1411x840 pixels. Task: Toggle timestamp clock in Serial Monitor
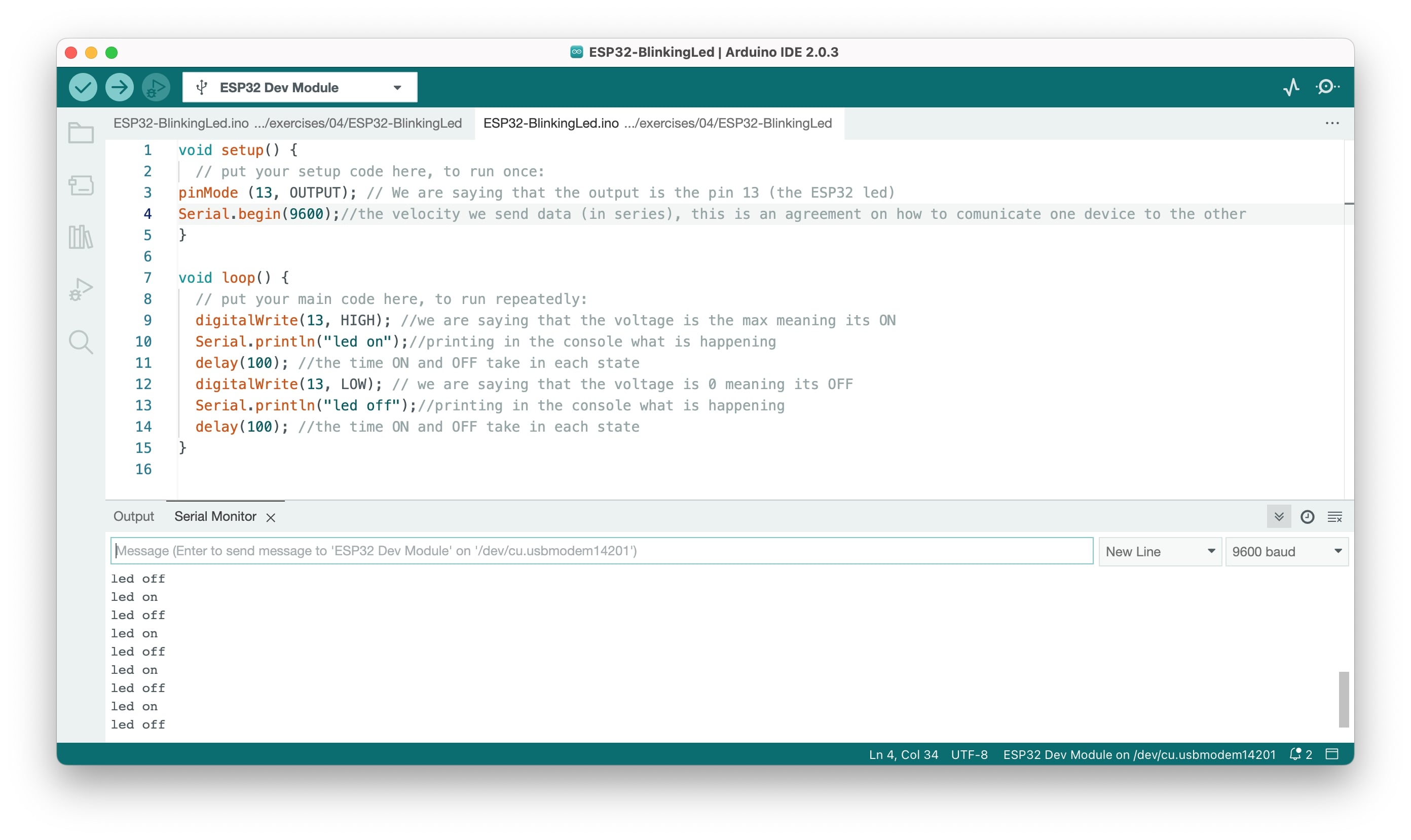tap(1307, 516)
